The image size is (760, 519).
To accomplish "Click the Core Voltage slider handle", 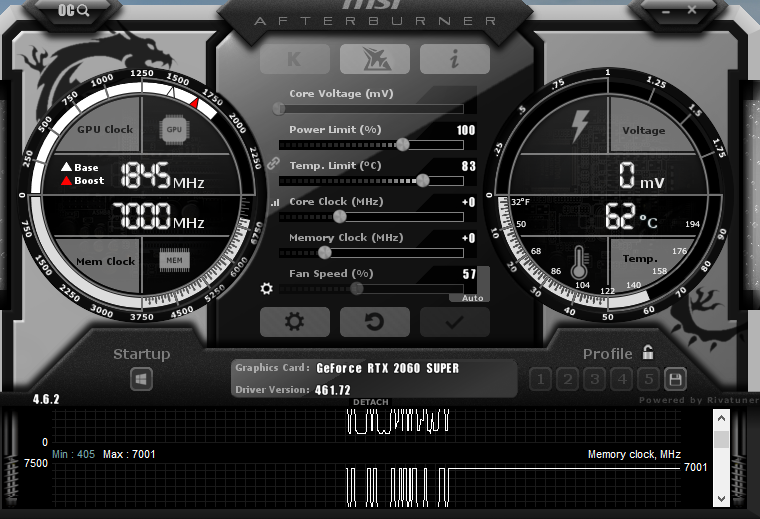I will 279,109.
